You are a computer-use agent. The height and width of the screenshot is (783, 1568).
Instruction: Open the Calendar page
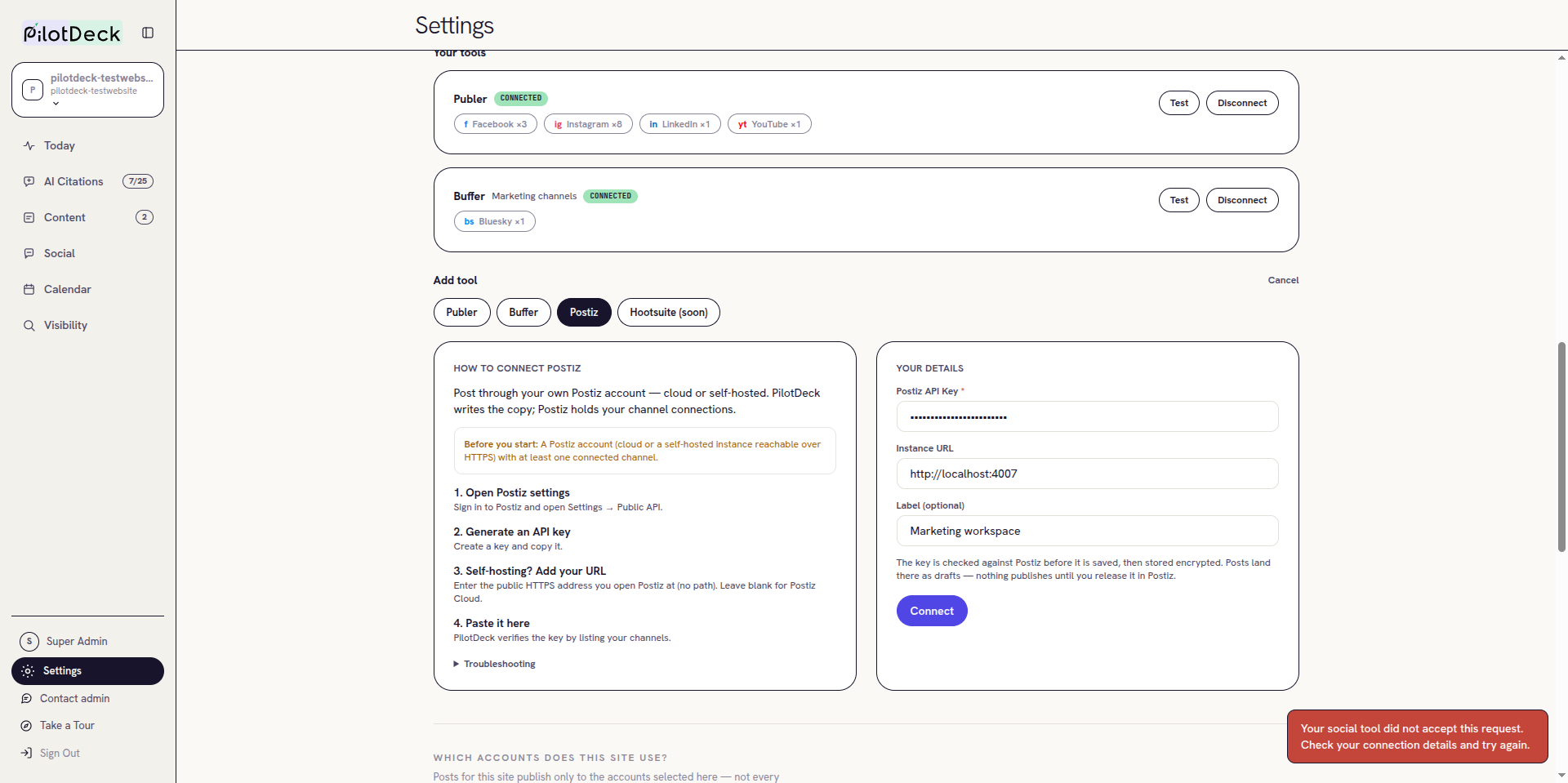(x=87, y=289)
